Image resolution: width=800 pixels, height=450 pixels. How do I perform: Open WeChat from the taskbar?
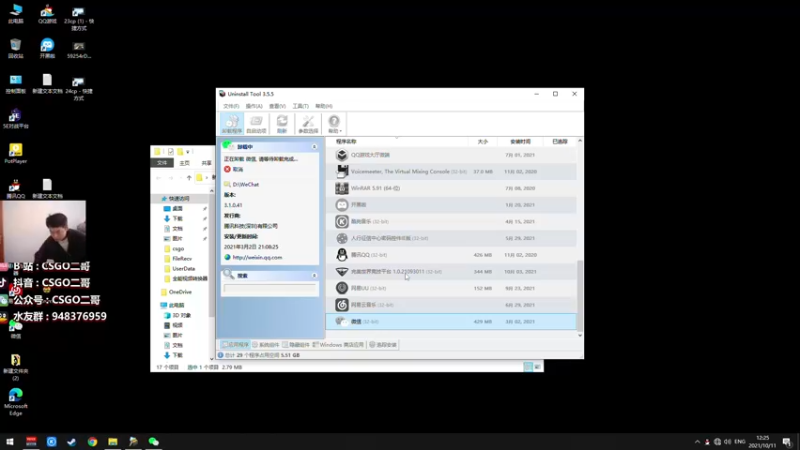coord(154,442)
